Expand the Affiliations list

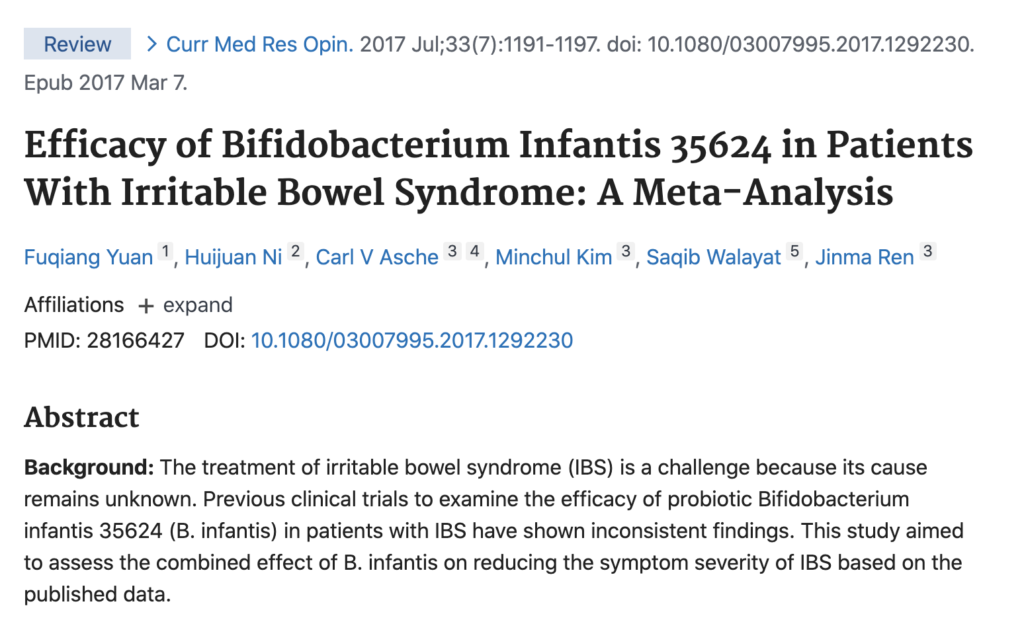point(197,305)
